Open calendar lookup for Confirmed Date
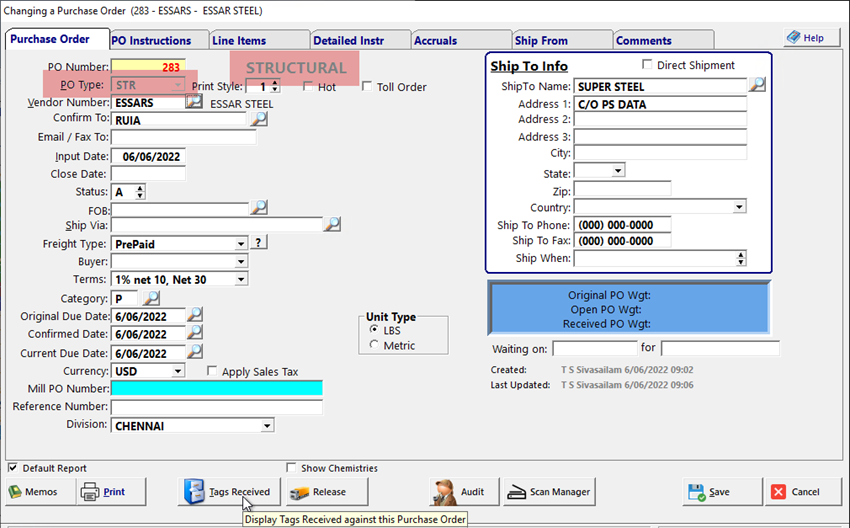This screenshot has width=850, height=528. point(195,332)
